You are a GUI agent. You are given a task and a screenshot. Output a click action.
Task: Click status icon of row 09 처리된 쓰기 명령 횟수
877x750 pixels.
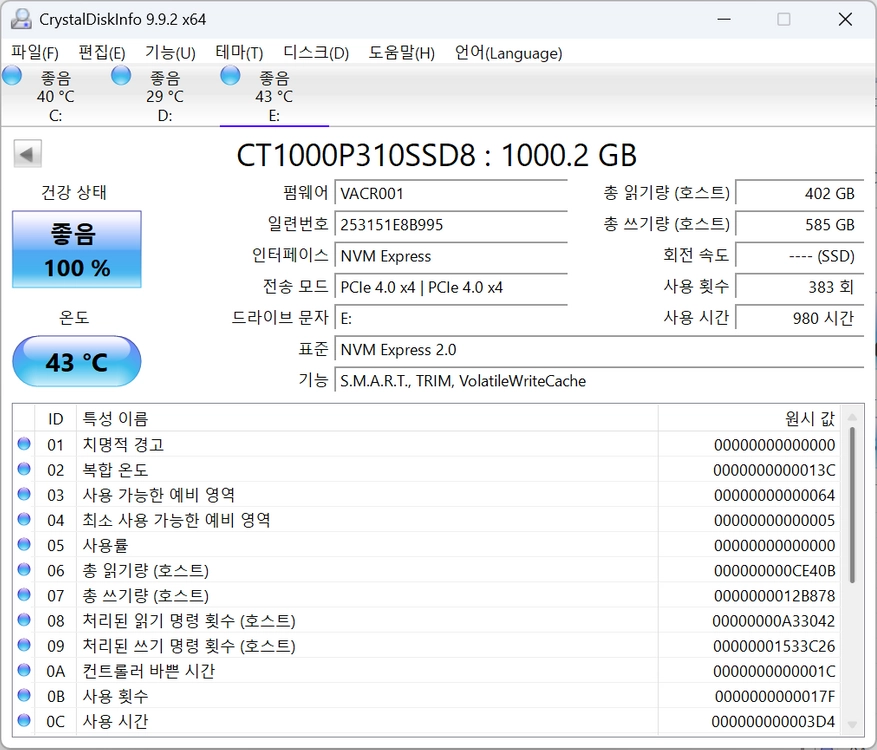pyautogui.click(x=24, y=645)
